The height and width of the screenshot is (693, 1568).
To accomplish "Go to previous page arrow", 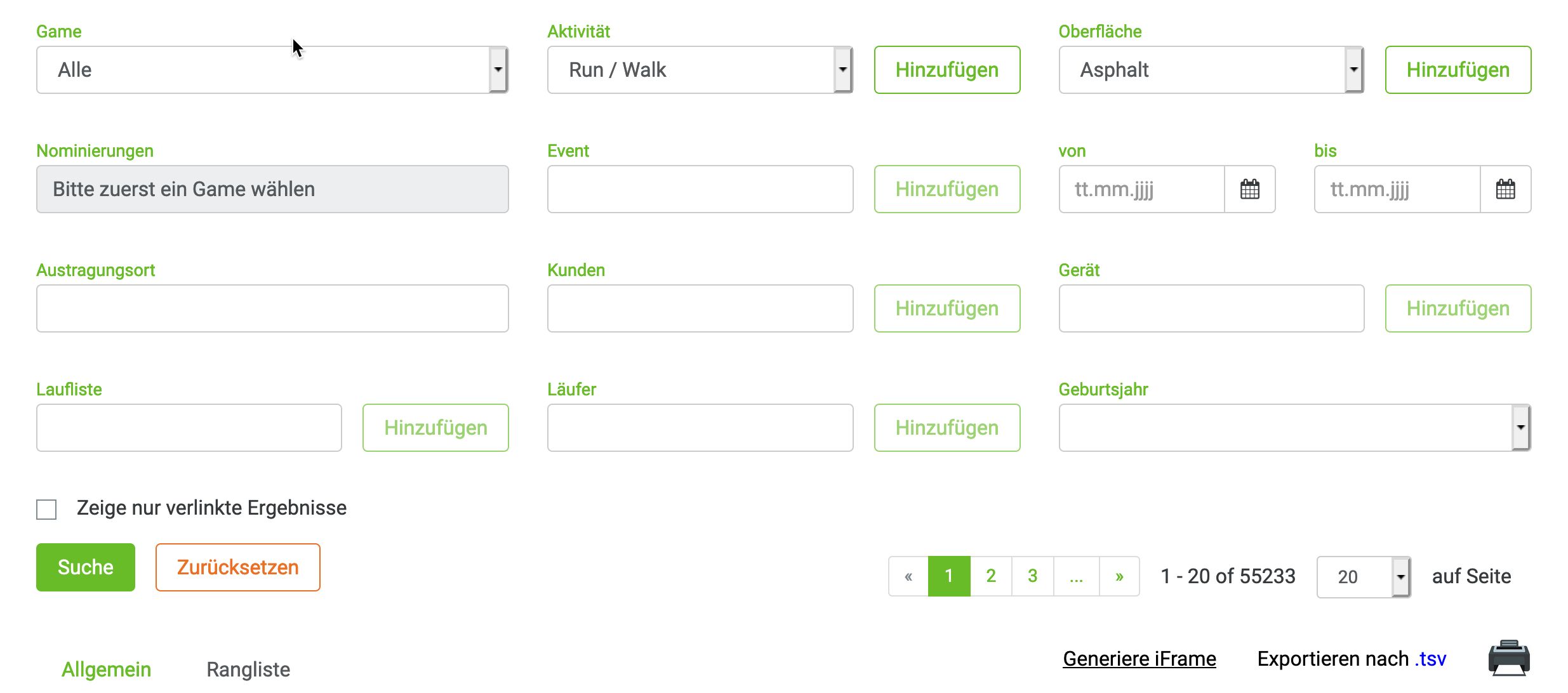I will 908,576.
